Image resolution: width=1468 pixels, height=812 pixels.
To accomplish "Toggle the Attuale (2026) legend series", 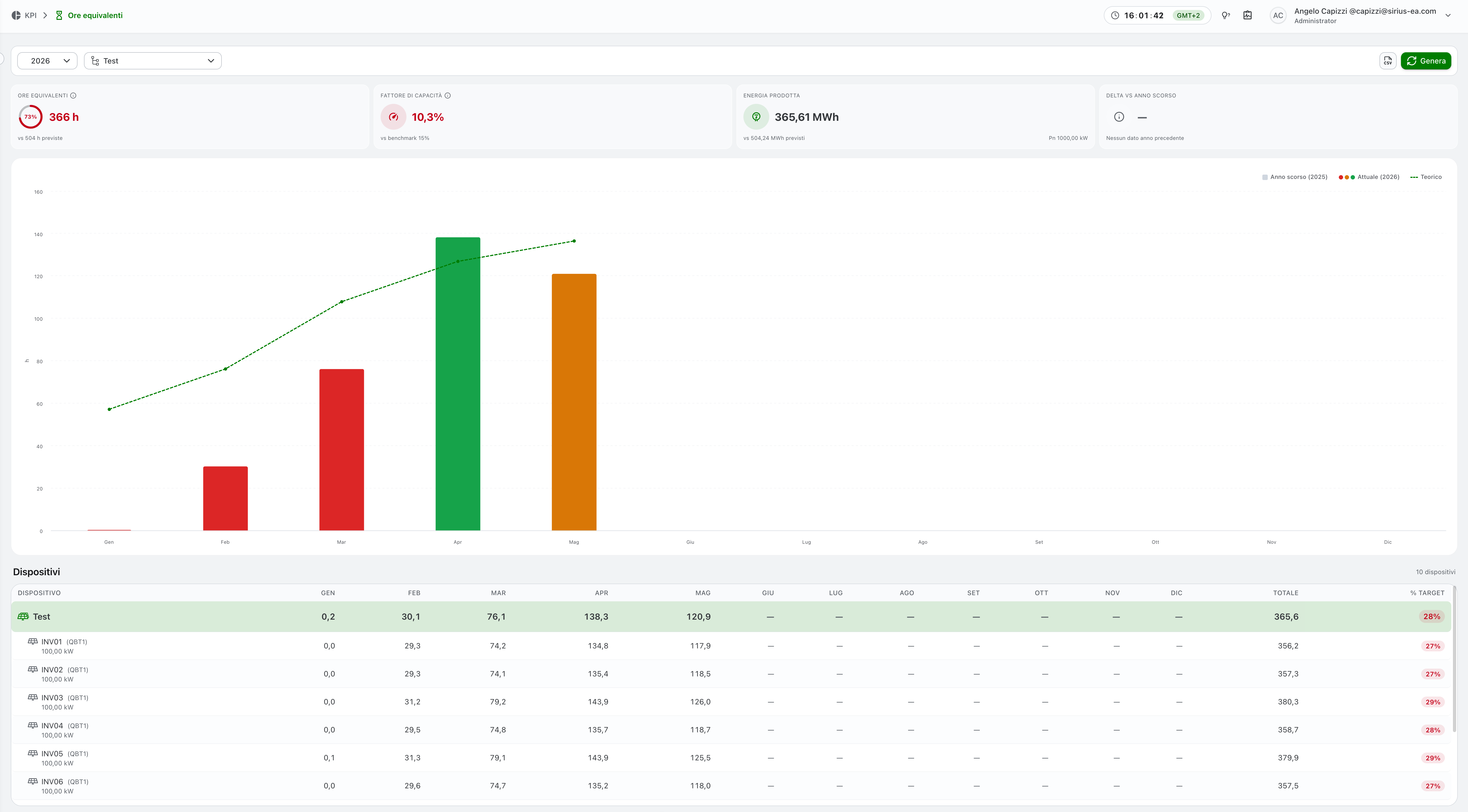I will click(x=1369, y=177).
